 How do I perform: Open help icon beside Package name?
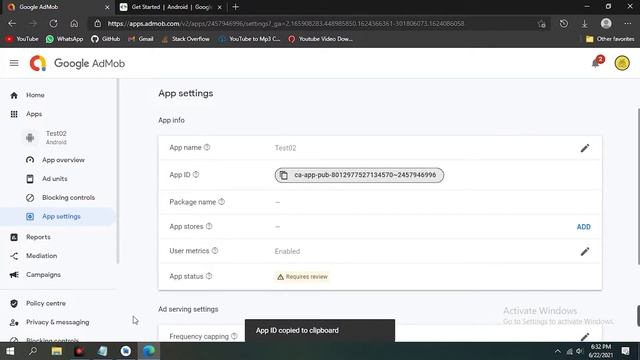pyautogui.click(x=222, y=202)
